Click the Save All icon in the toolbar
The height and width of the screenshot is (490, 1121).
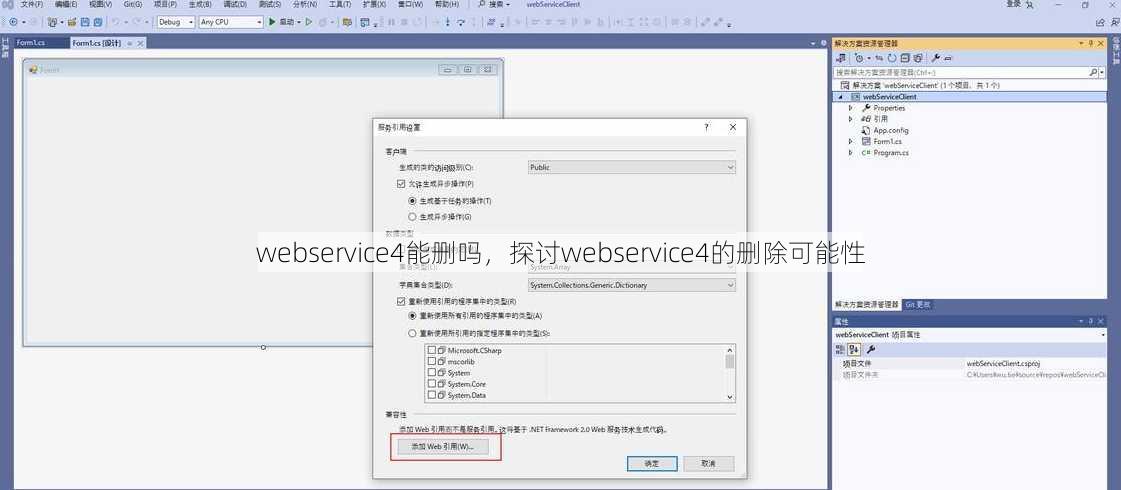[x=98, y=21]
